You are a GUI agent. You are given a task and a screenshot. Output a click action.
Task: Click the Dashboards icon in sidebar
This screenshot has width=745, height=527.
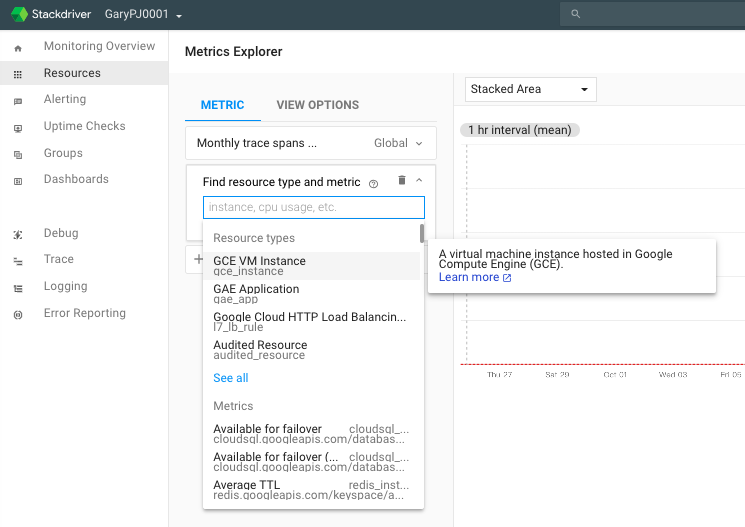tap(18, 181)
